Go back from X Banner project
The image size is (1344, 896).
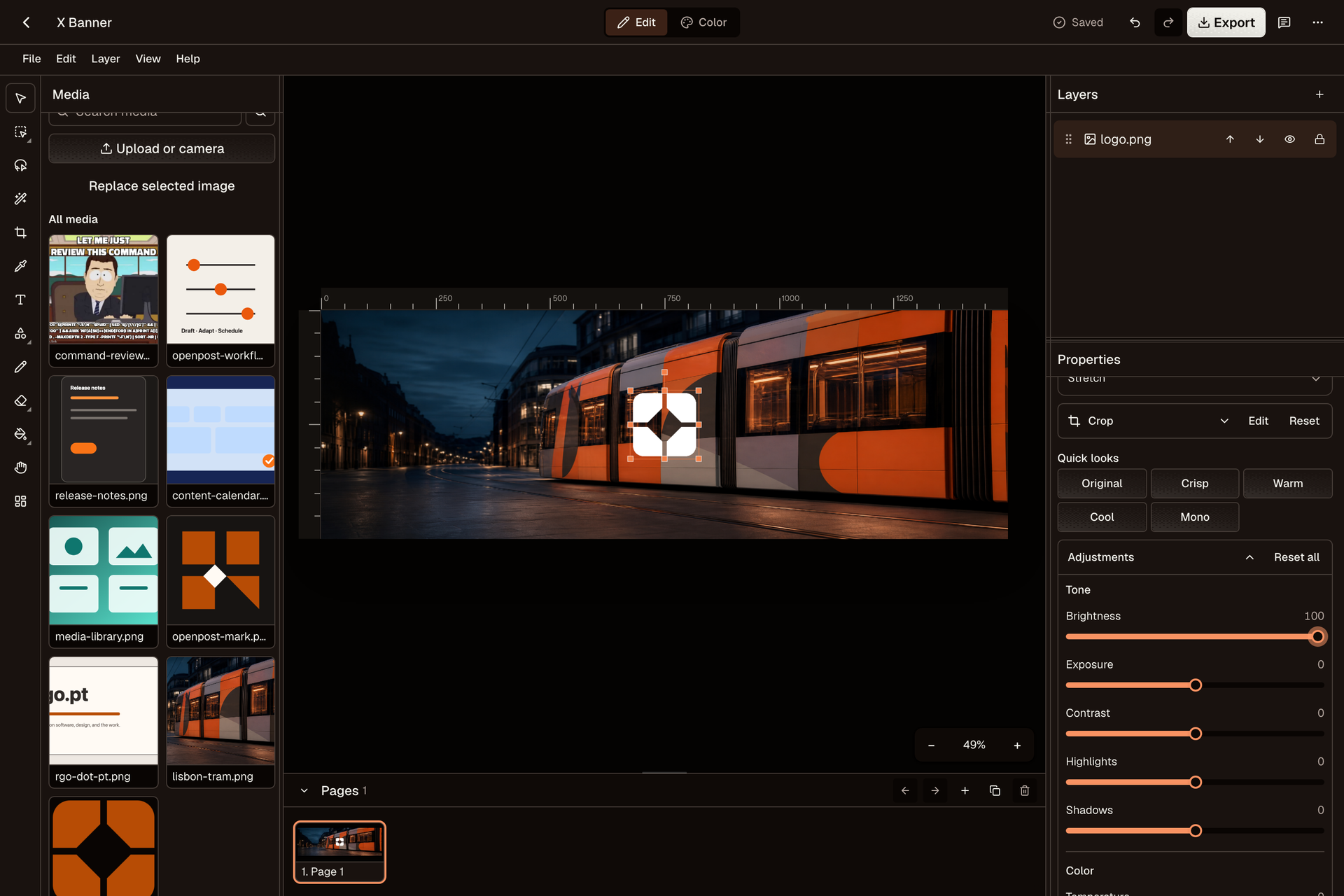point(26,22)
